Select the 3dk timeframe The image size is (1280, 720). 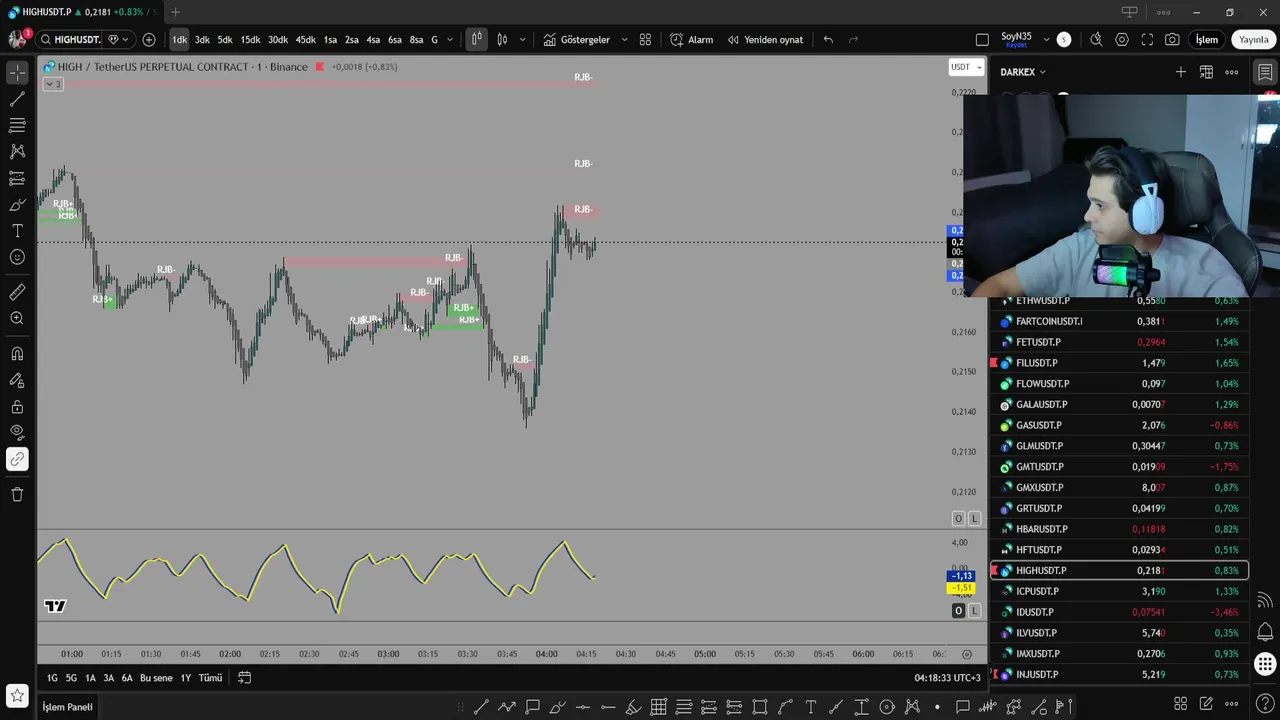[x=202, y=40]
